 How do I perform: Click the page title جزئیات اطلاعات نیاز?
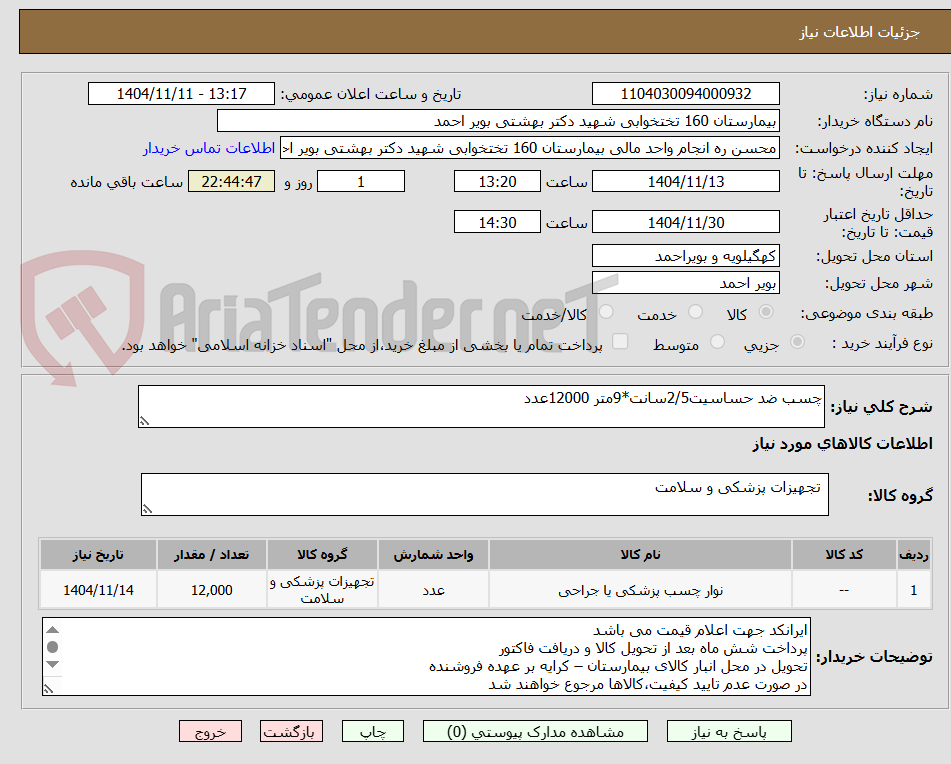859,32
